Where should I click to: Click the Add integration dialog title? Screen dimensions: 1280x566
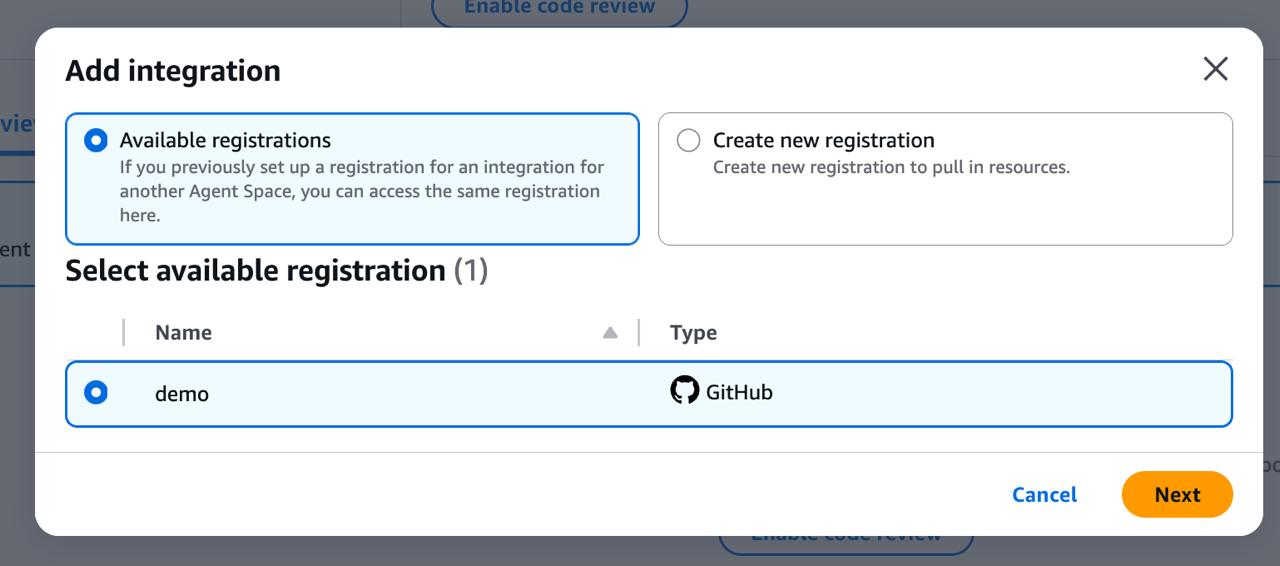click(x=173, y=71)
